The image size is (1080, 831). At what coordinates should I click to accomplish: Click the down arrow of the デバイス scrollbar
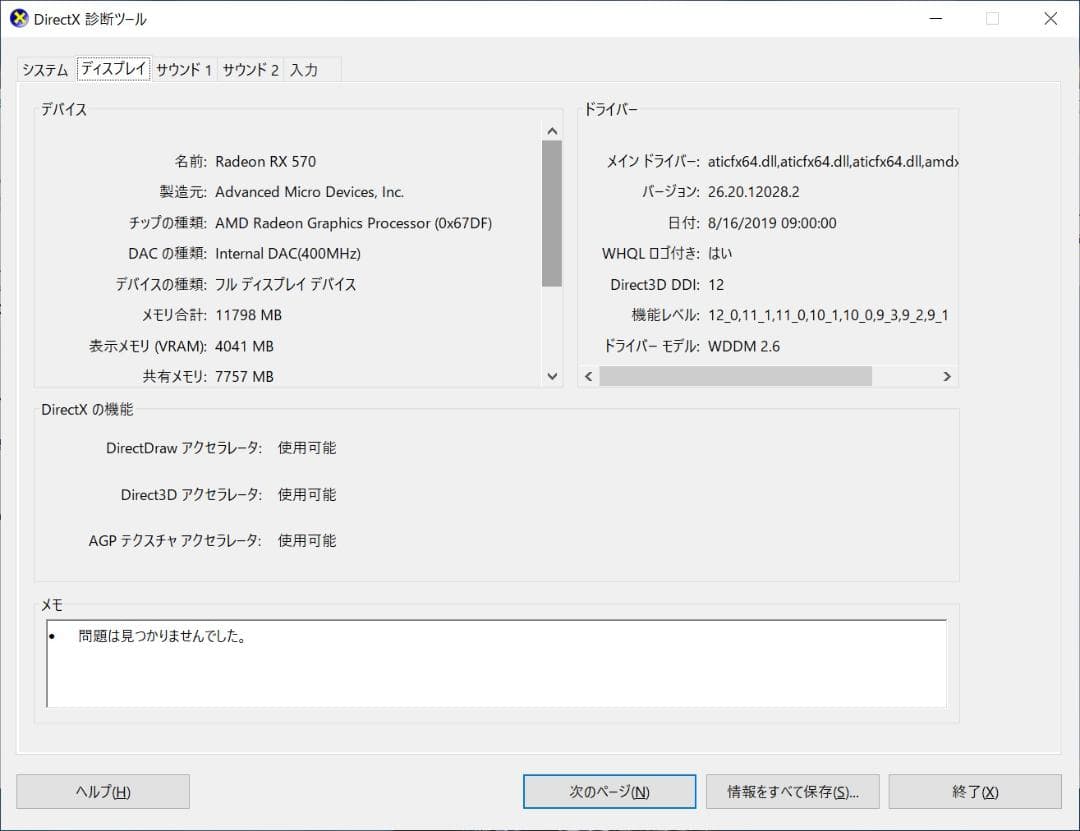(552, 376)
